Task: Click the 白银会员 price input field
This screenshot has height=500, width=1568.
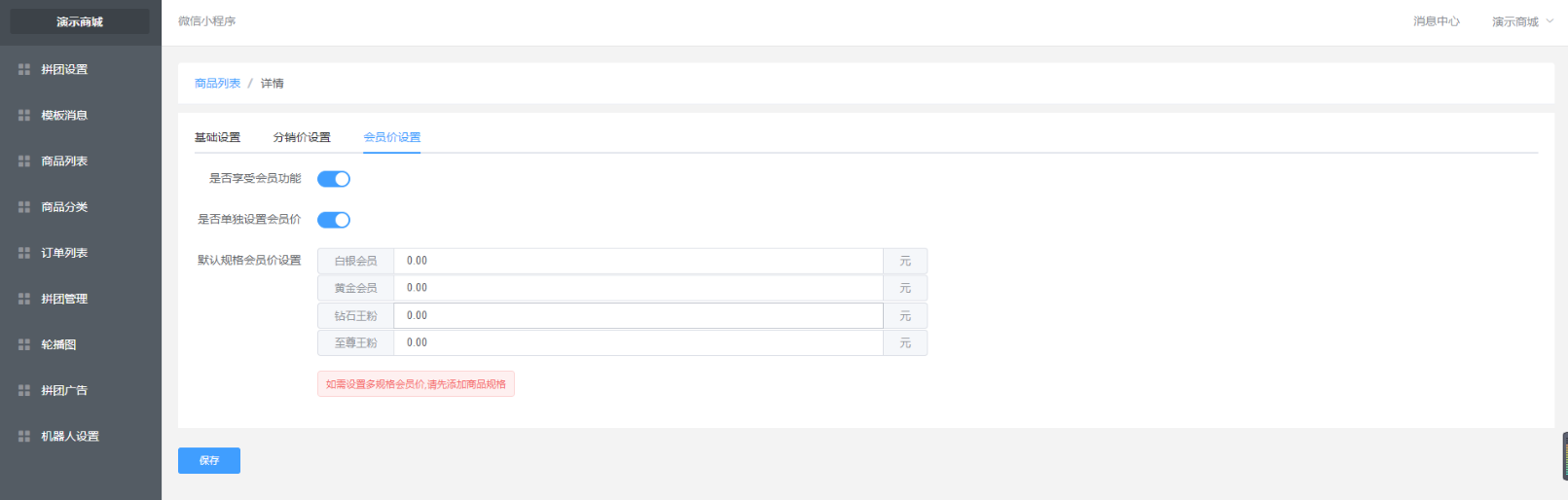Action: coord(638,261)
